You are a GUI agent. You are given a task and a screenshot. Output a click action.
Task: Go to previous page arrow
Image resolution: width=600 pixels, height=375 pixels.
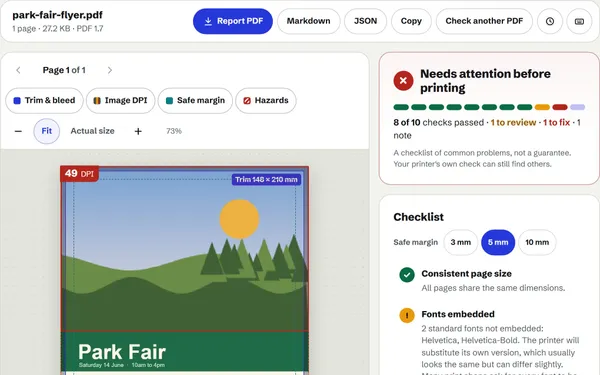18,70
